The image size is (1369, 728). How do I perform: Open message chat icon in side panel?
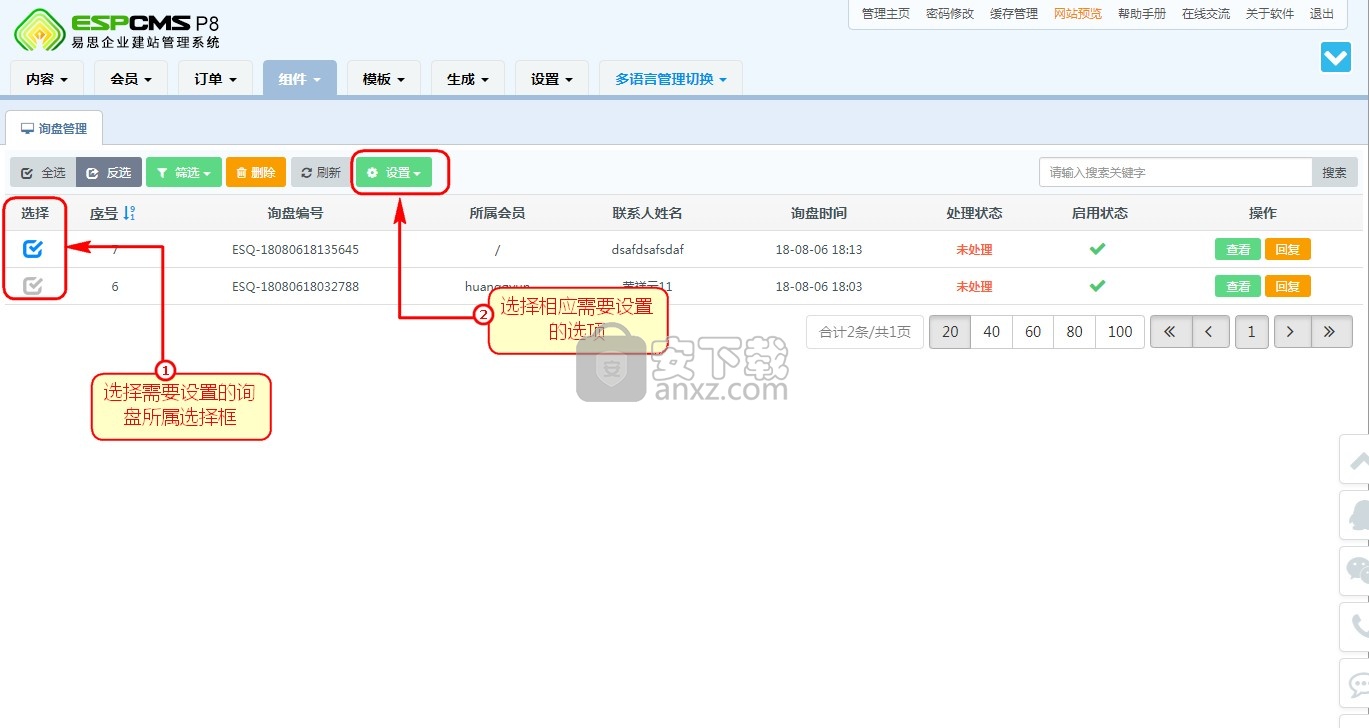coord(1357,684)
